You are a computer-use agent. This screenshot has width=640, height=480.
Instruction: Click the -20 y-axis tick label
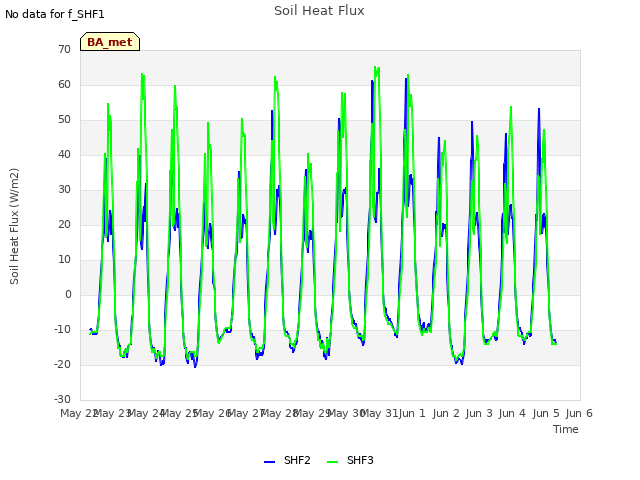[x=63, y=364]
